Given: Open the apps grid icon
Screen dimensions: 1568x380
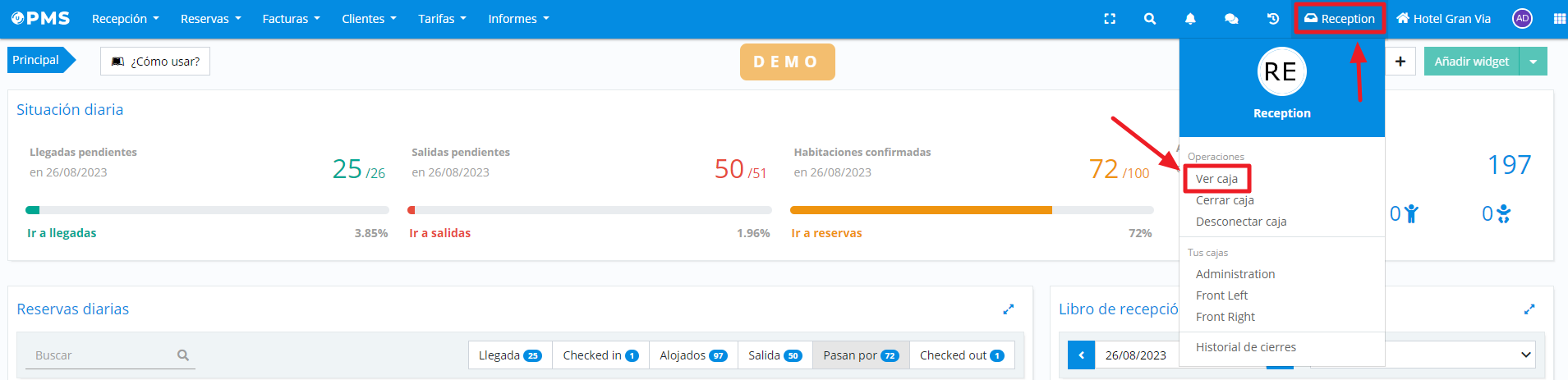Looking at the screenshot, I should point(1559,19).
